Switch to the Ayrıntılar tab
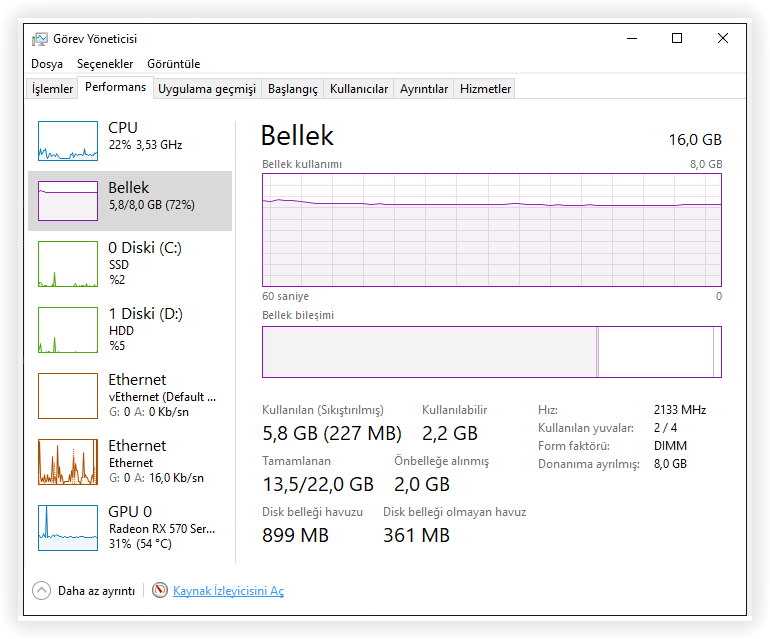Viewport: 770px width, 639px height. point(424,89)
